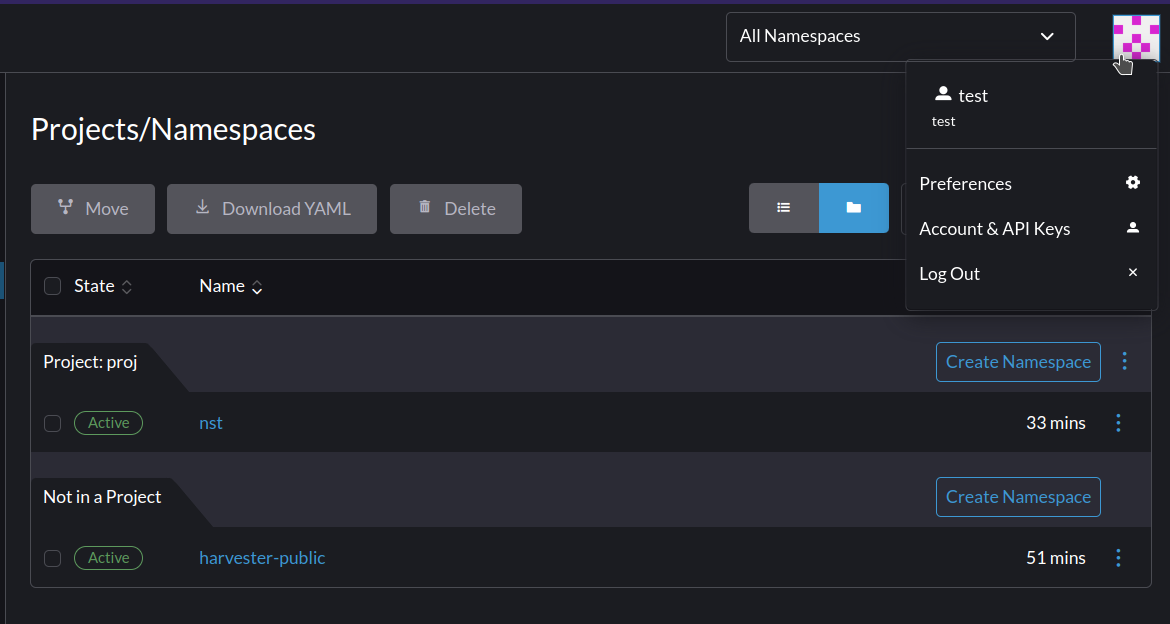Switch to flat list view icon
Image resolution: width=1170 pixels, height=624 pixels.
pyautogui.click(x=784, y=208)
